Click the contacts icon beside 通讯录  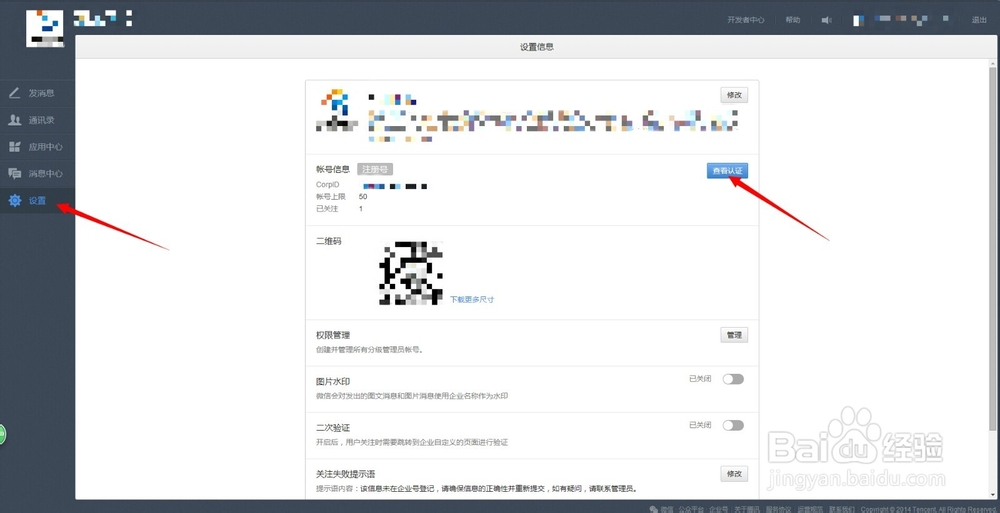(14, 120)
